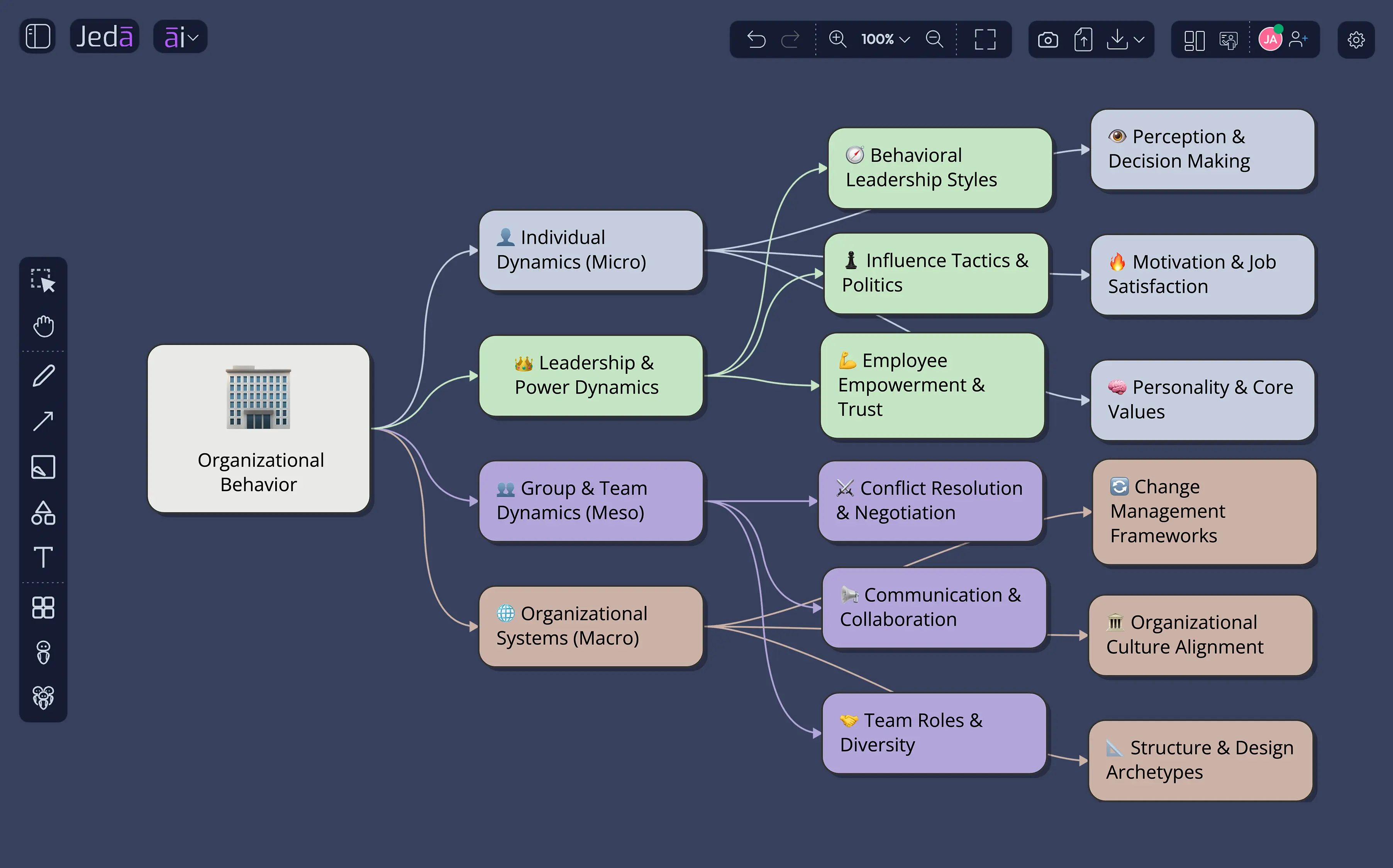1393x868 pixels.
Task: Select the pencil draw tool
Action: coord(43,376)
